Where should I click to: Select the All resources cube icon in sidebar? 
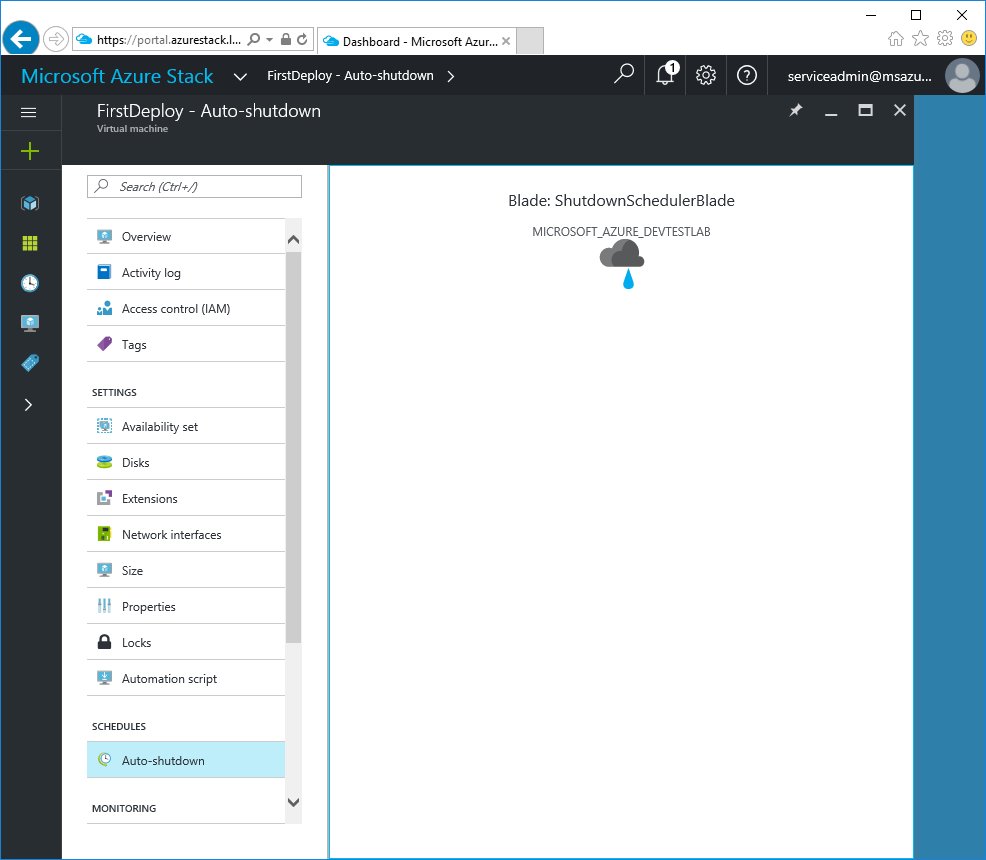coord(31,202)
